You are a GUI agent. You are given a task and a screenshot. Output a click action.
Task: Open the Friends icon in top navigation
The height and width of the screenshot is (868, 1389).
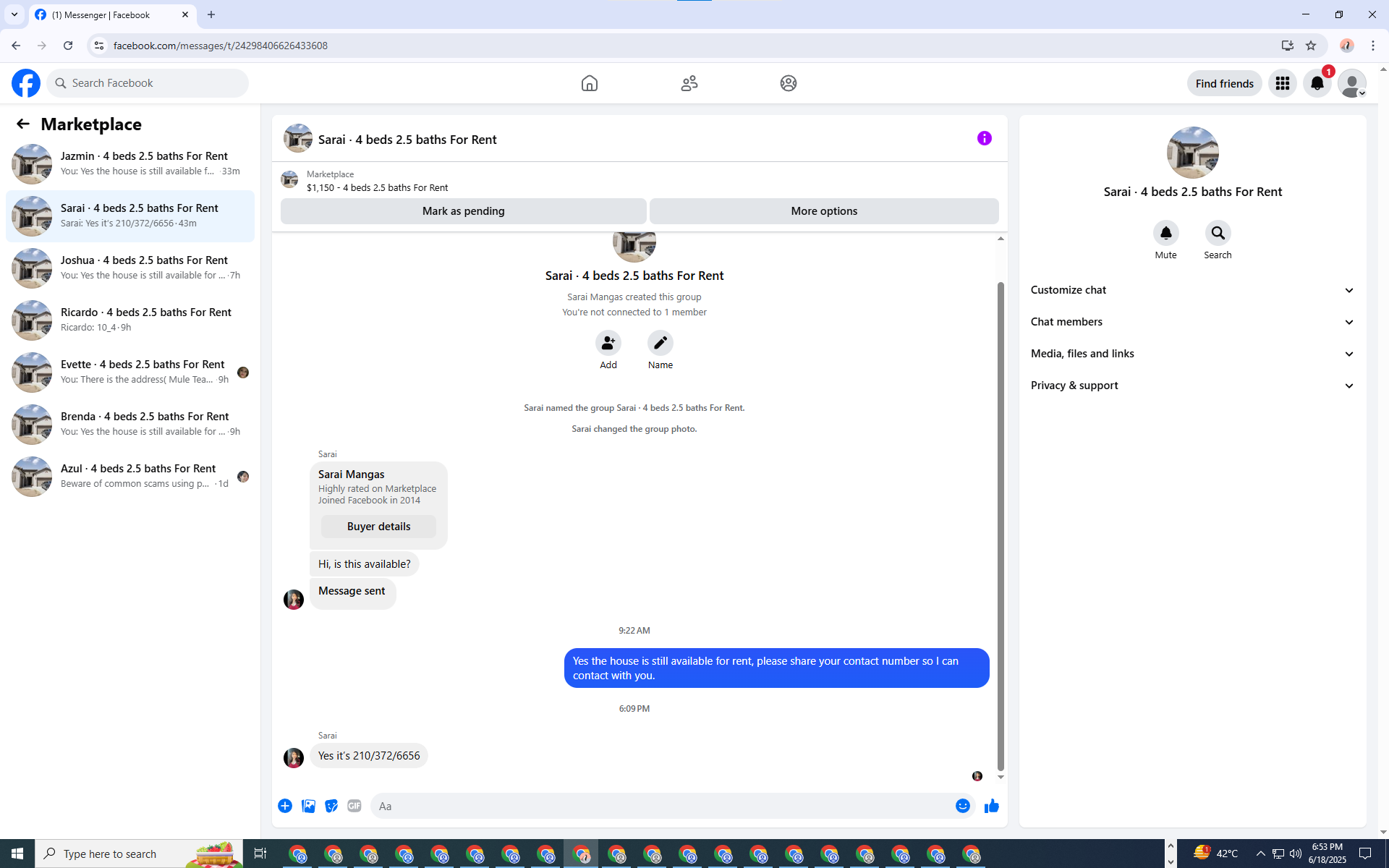click(689, 83)
